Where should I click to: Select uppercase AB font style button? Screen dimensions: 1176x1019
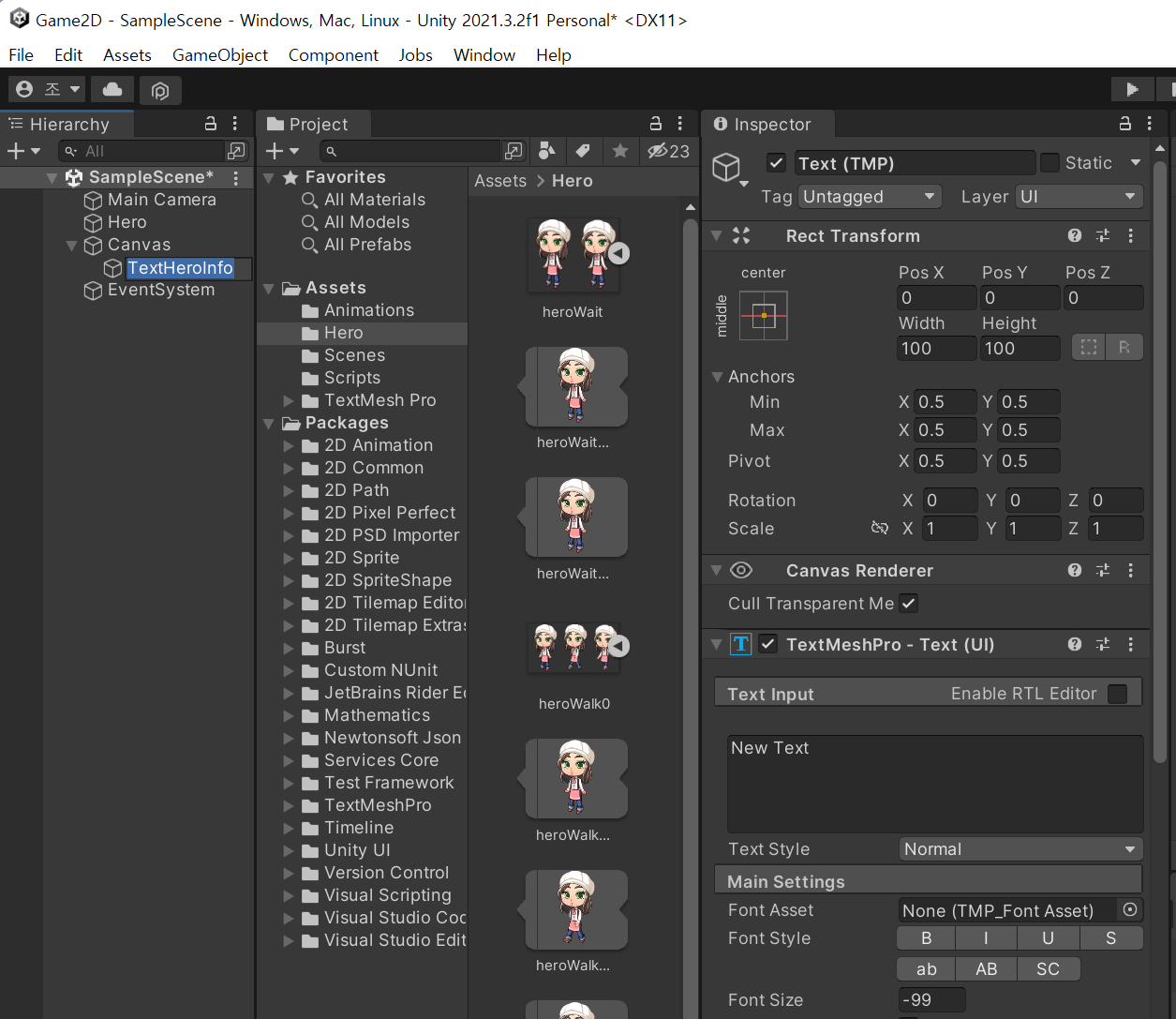(x=987, y=969)
